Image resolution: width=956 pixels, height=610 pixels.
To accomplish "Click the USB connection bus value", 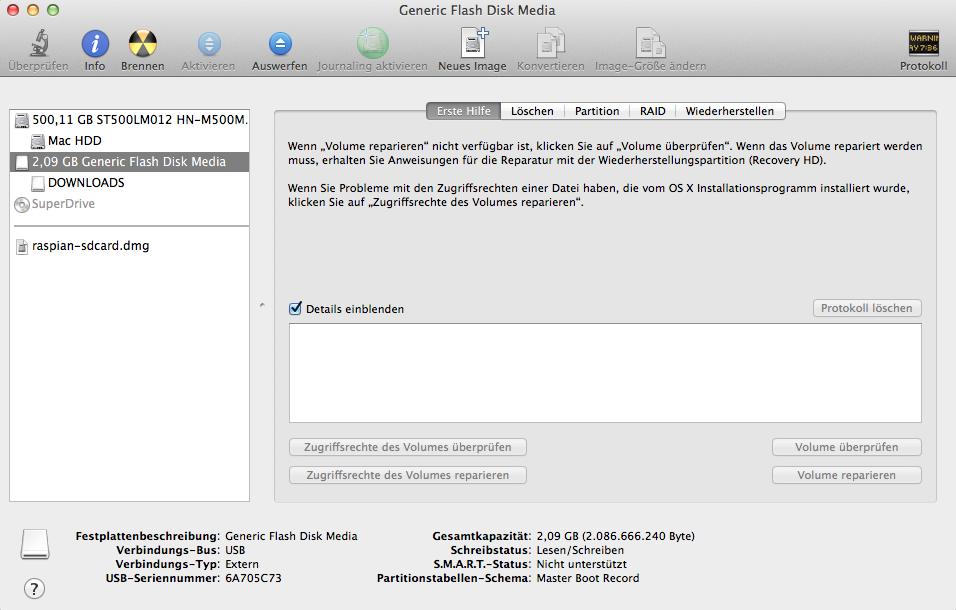I will tap(235, 550).
